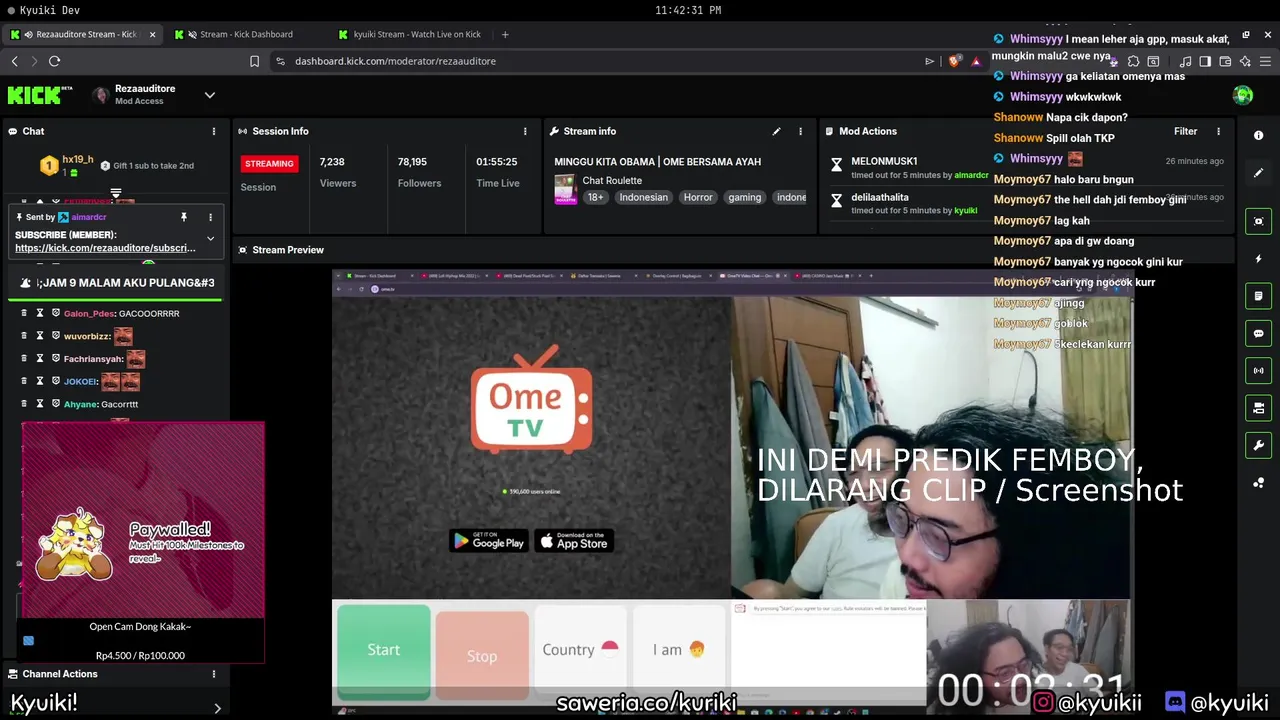Timeout Galon_Pdes using the hourglass icon
The width and height of the screenshot is (1280, 720).
40,313
